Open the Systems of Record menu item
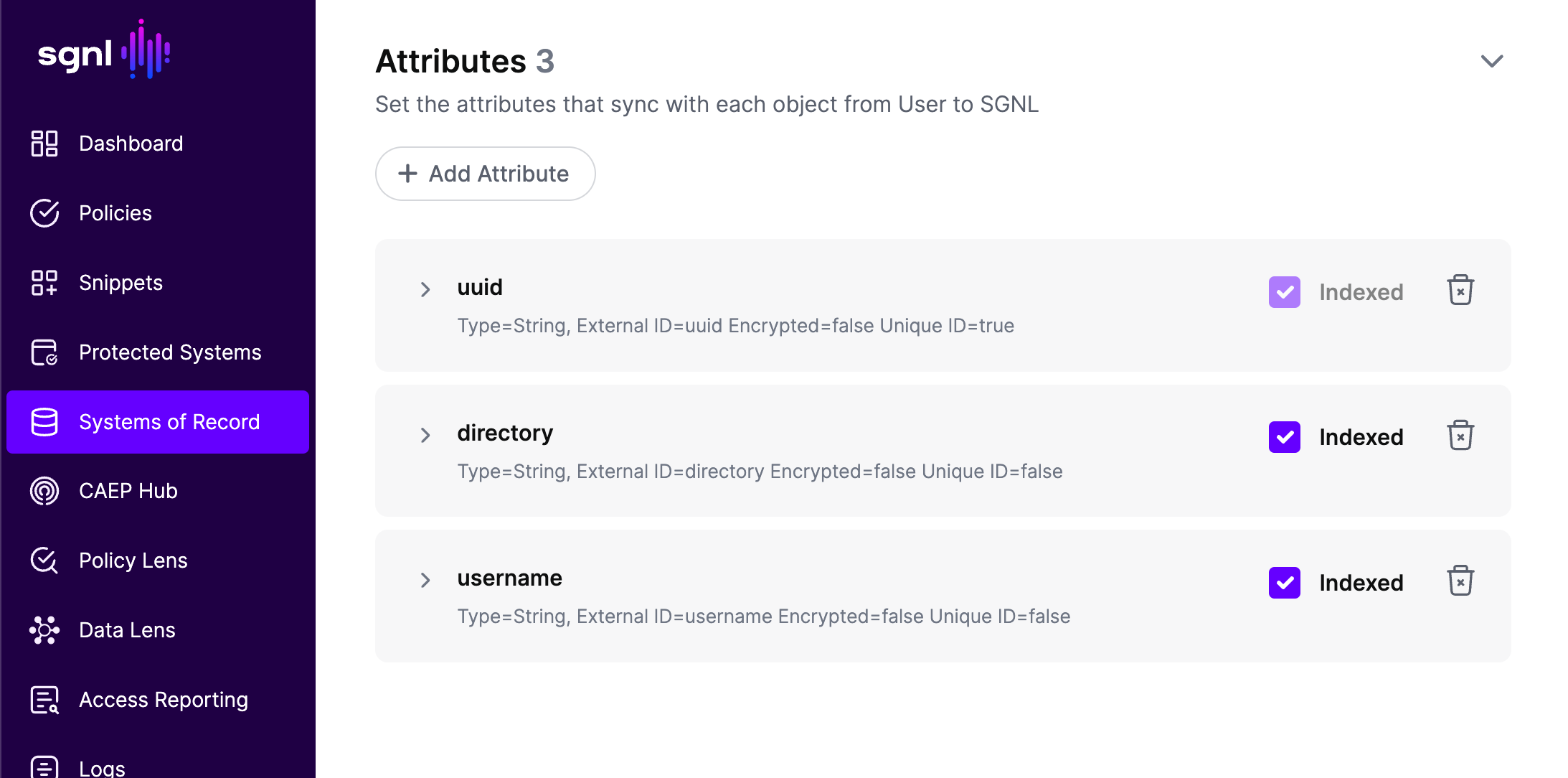 pyautogui.click(x=159, y=421)
